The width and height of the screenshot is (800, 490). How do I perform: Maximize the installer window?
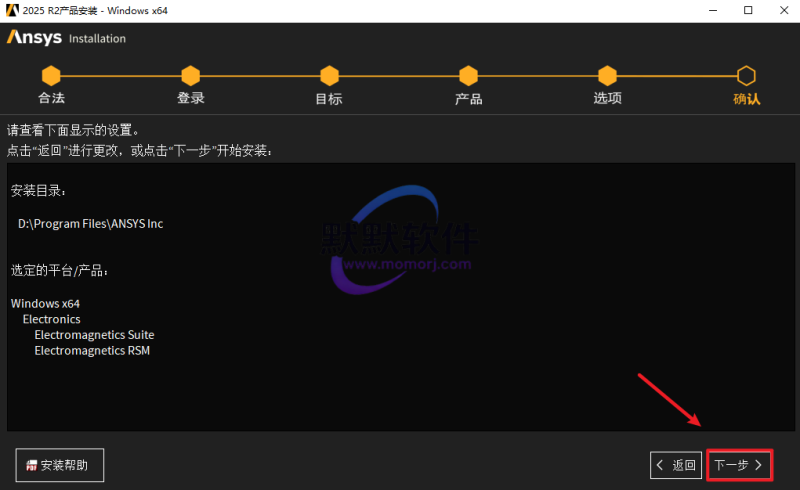tap(748, 10)
